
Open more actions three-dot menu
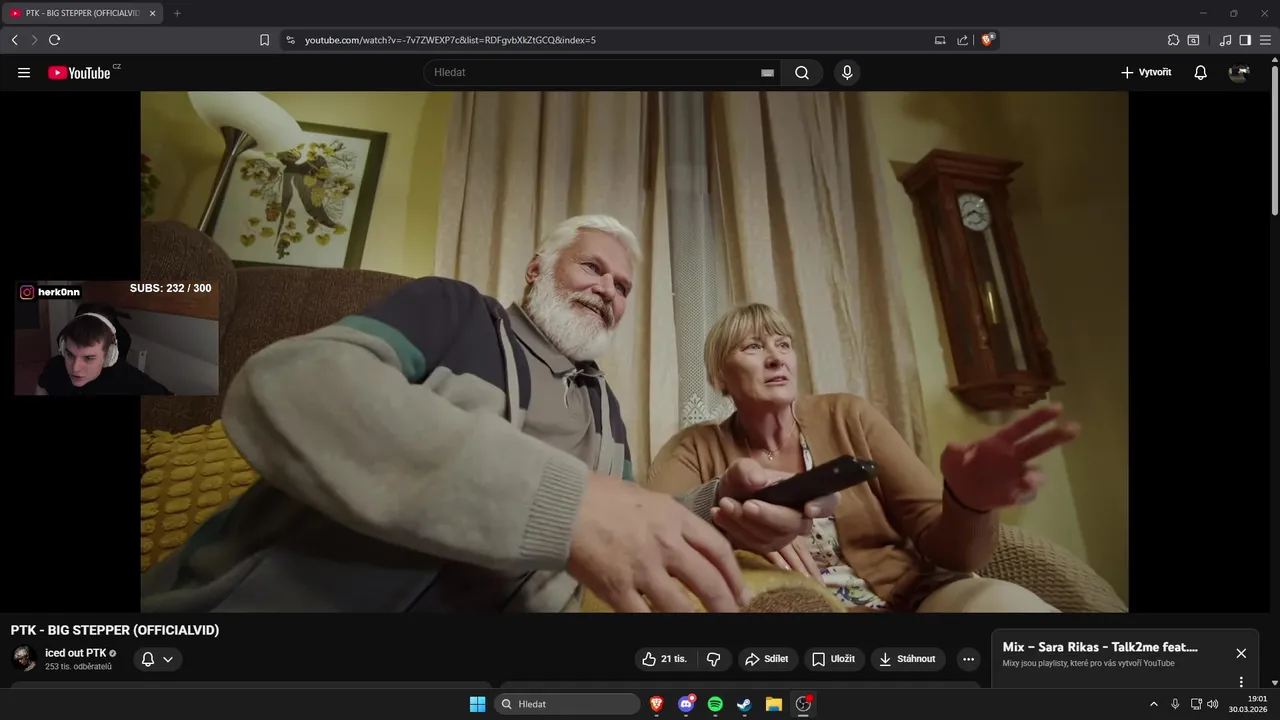click(x=967, y=659)
